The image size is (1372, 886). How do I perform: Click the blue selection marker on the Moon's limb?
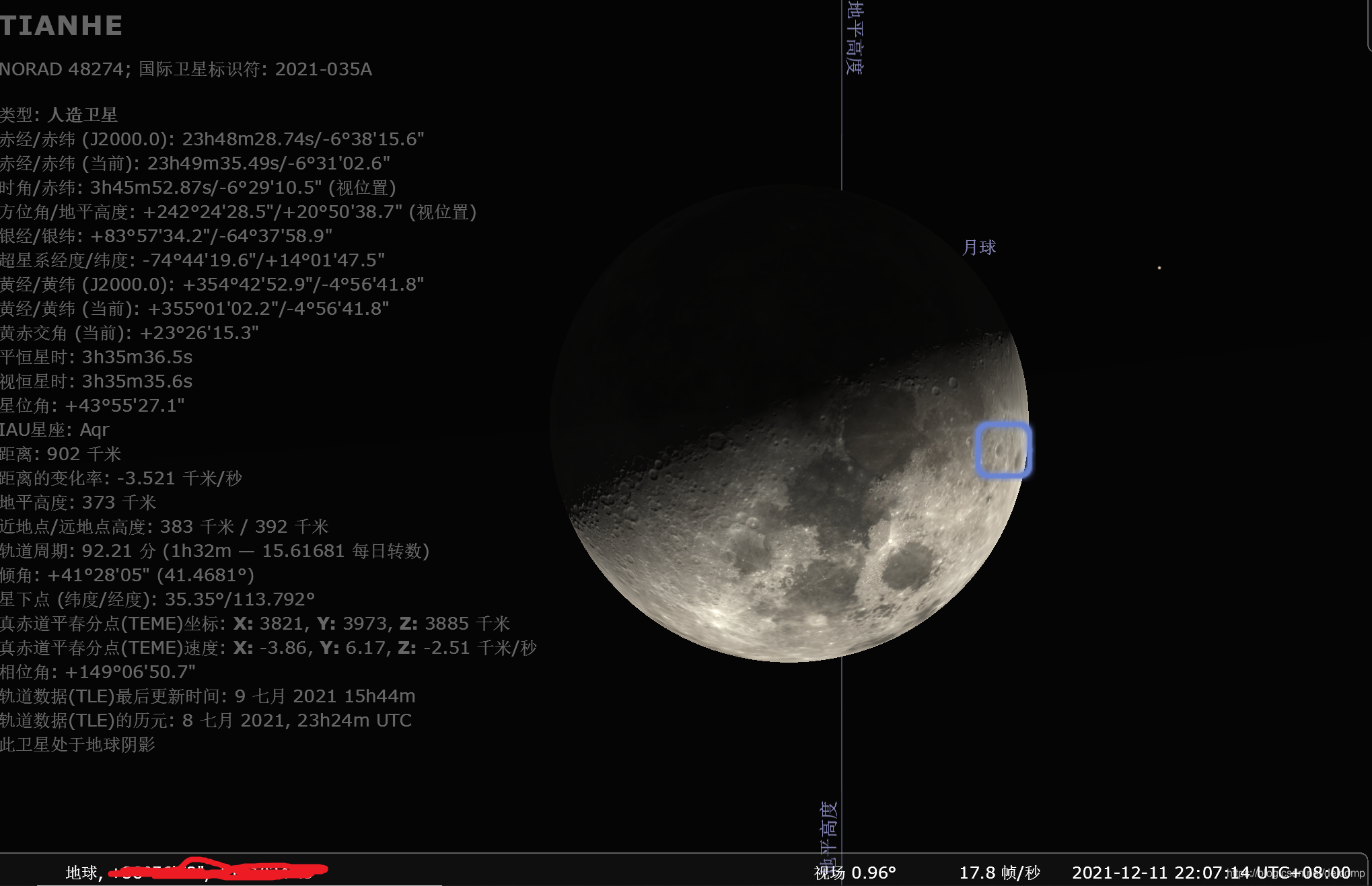point(1003,450)
